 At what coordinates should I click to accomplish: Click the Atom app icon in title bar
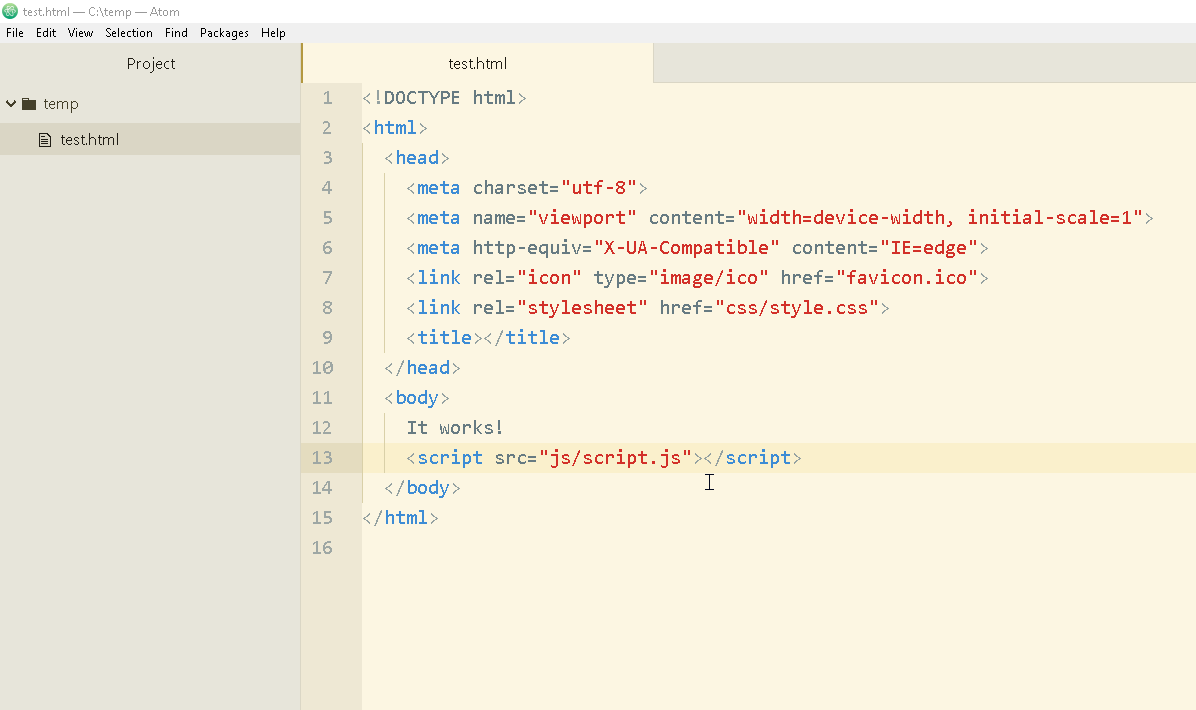(10, 11)
